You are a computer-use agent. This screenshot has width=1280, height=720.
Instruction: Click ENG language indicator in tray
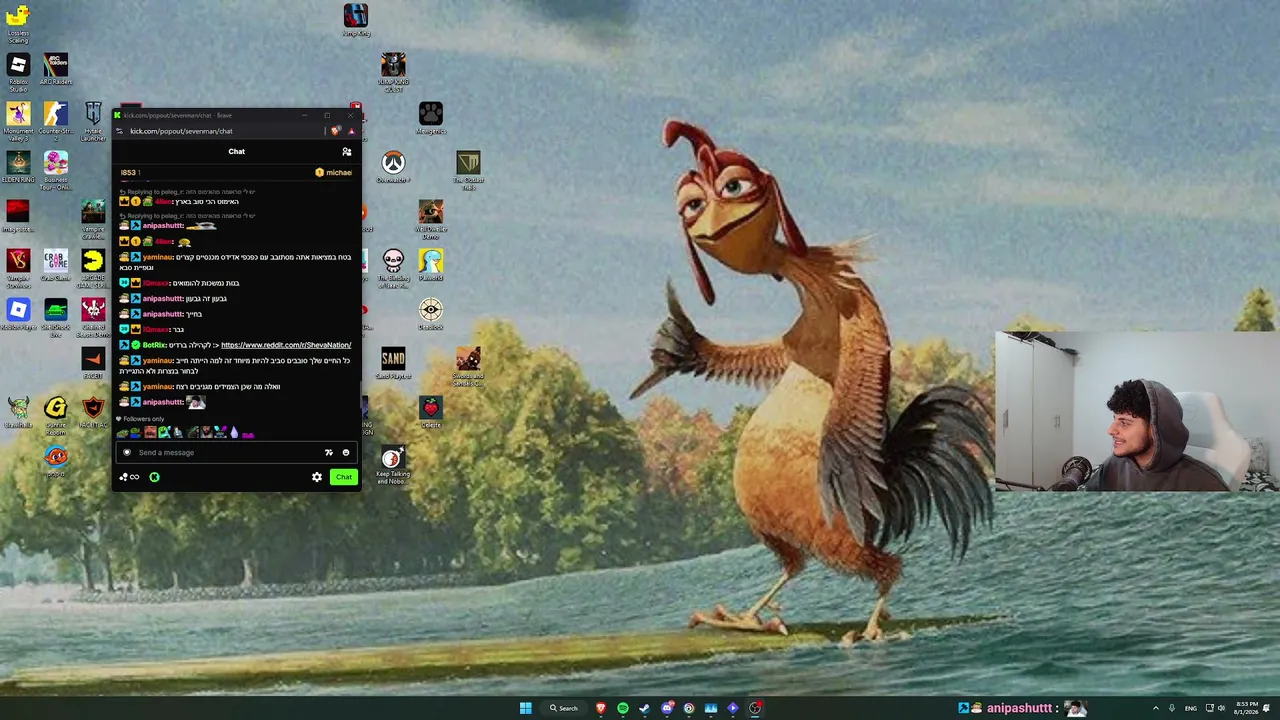tap(1190, 708)
